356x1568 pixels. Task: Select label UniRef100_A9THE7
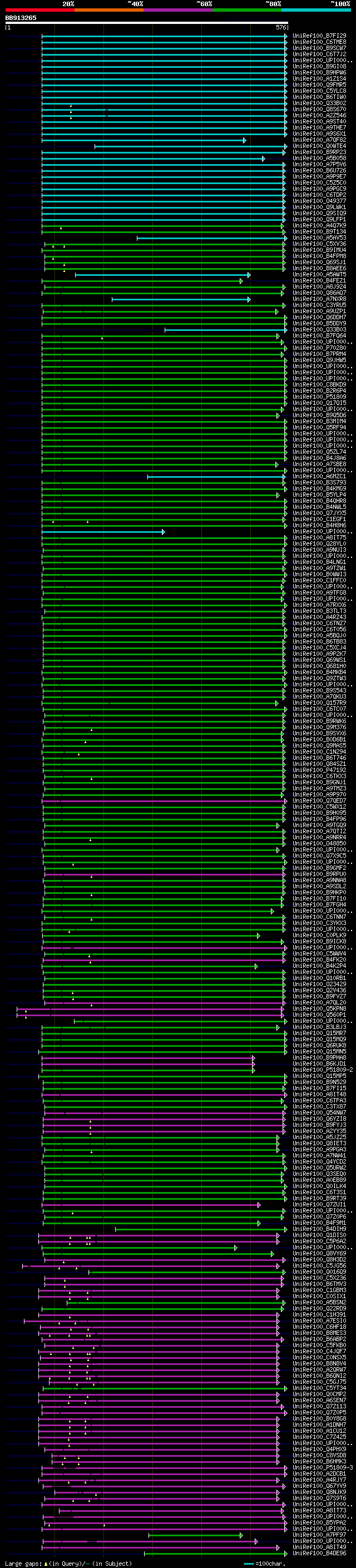coord(319,128)
